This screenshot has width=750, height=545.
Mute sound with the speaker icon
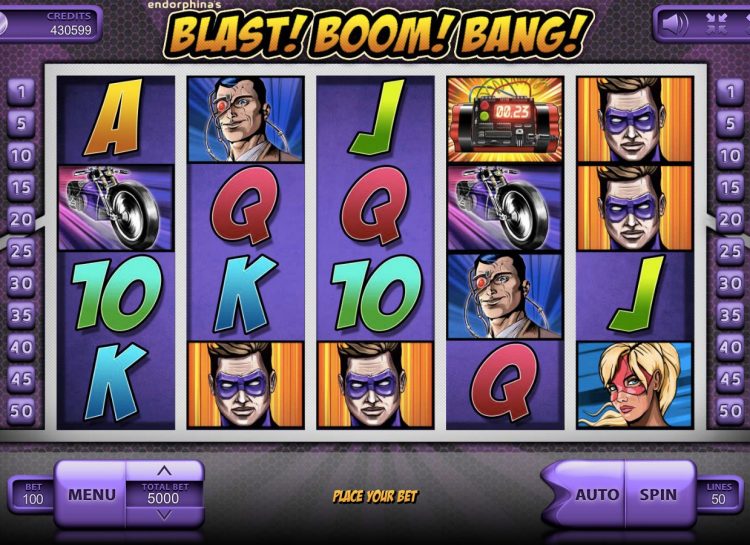[x=674, y=23]
